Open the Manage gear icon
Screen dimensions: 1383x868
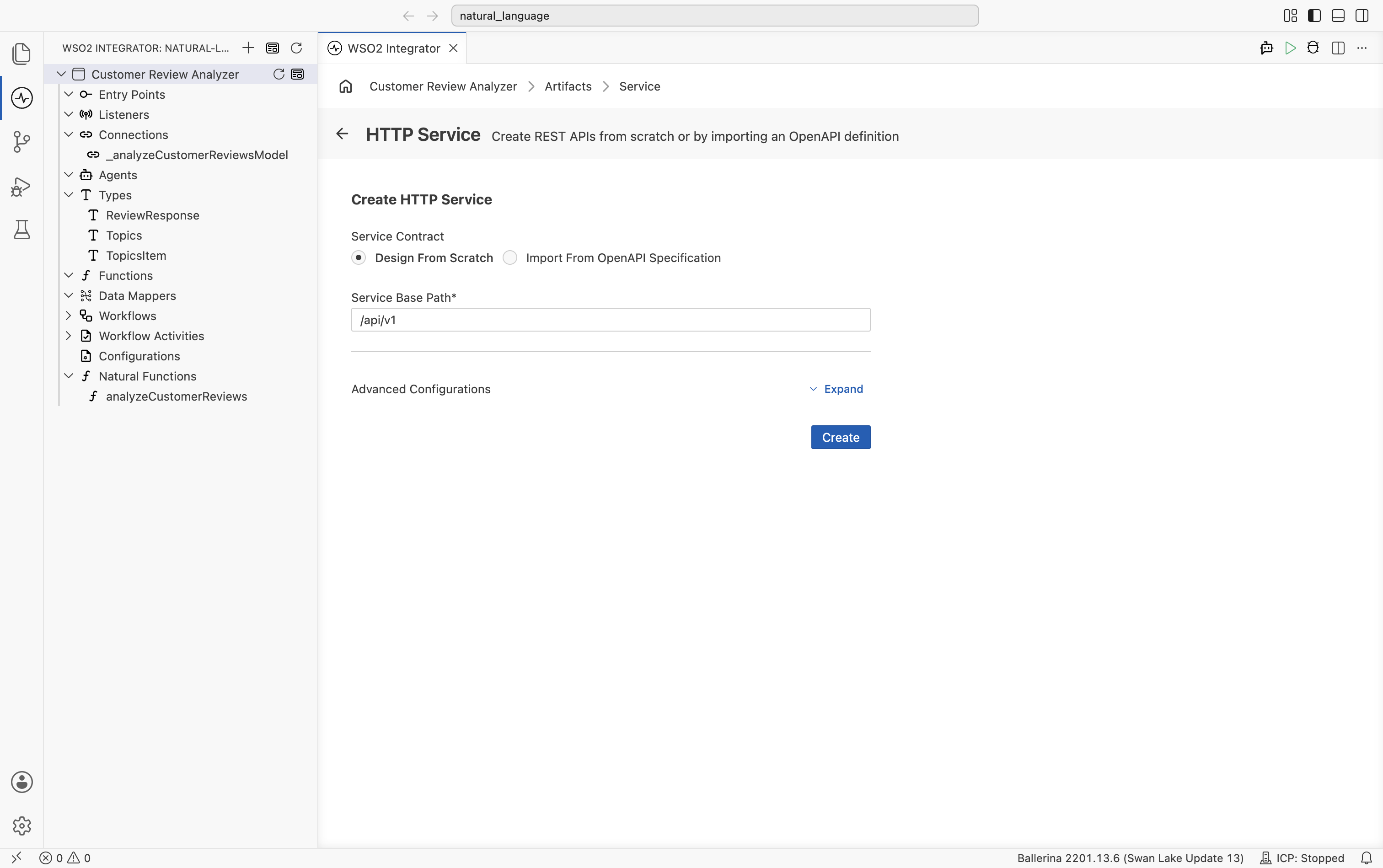point(22,825)
